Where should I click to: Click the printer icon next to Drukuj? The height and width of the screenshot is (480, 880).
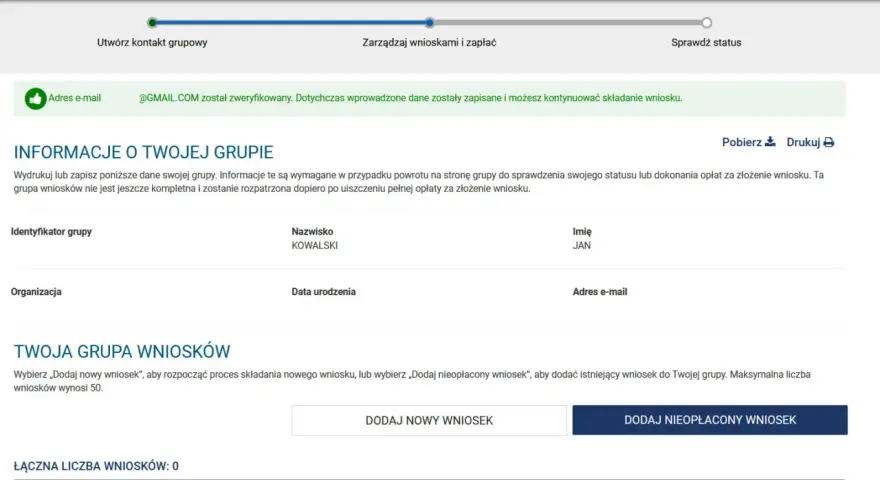829,143
